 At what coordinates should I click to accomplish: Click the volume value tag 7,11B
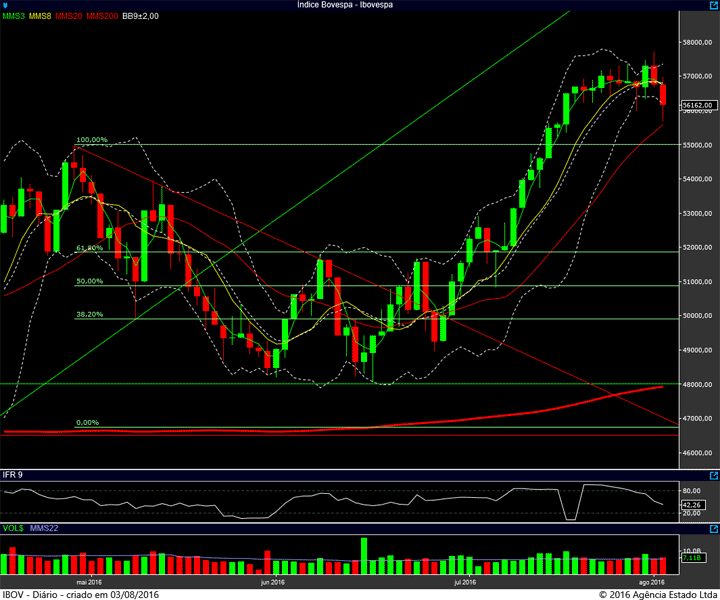coord(693,558)
